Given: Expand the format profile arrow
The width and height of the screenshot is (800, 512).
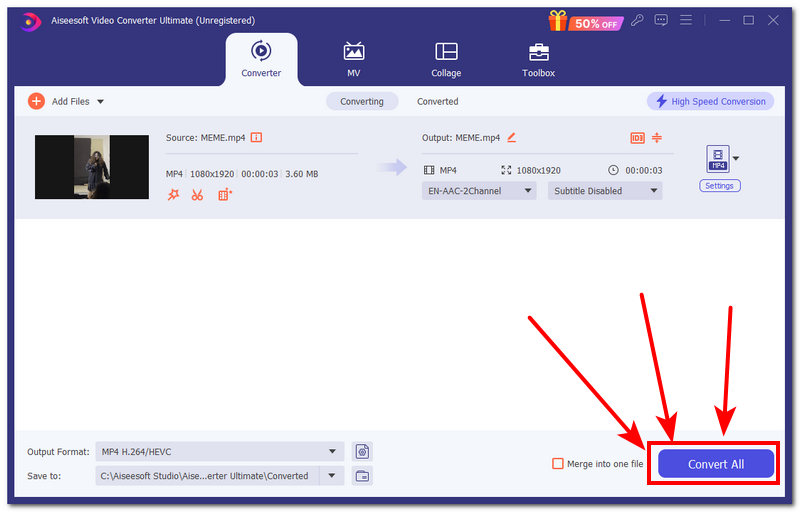Looking at the screenshot, I should (x=736, y=158).
